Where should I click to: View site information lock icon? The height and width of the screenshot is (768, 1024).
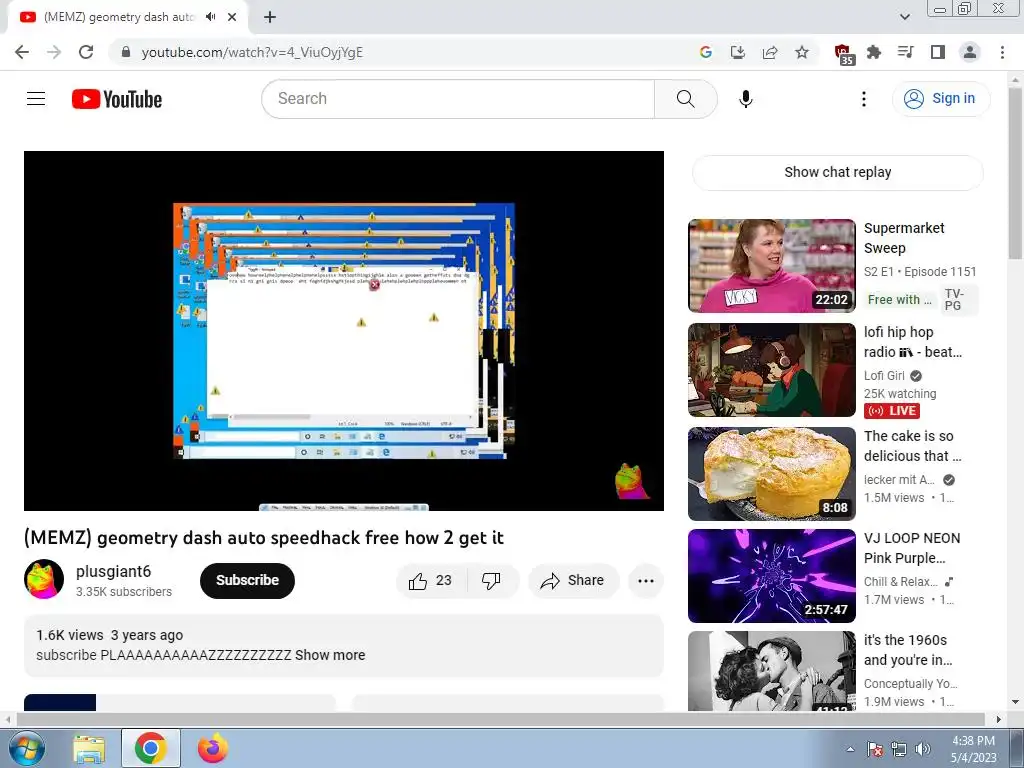pyautogui.click(x=126, y=52)
